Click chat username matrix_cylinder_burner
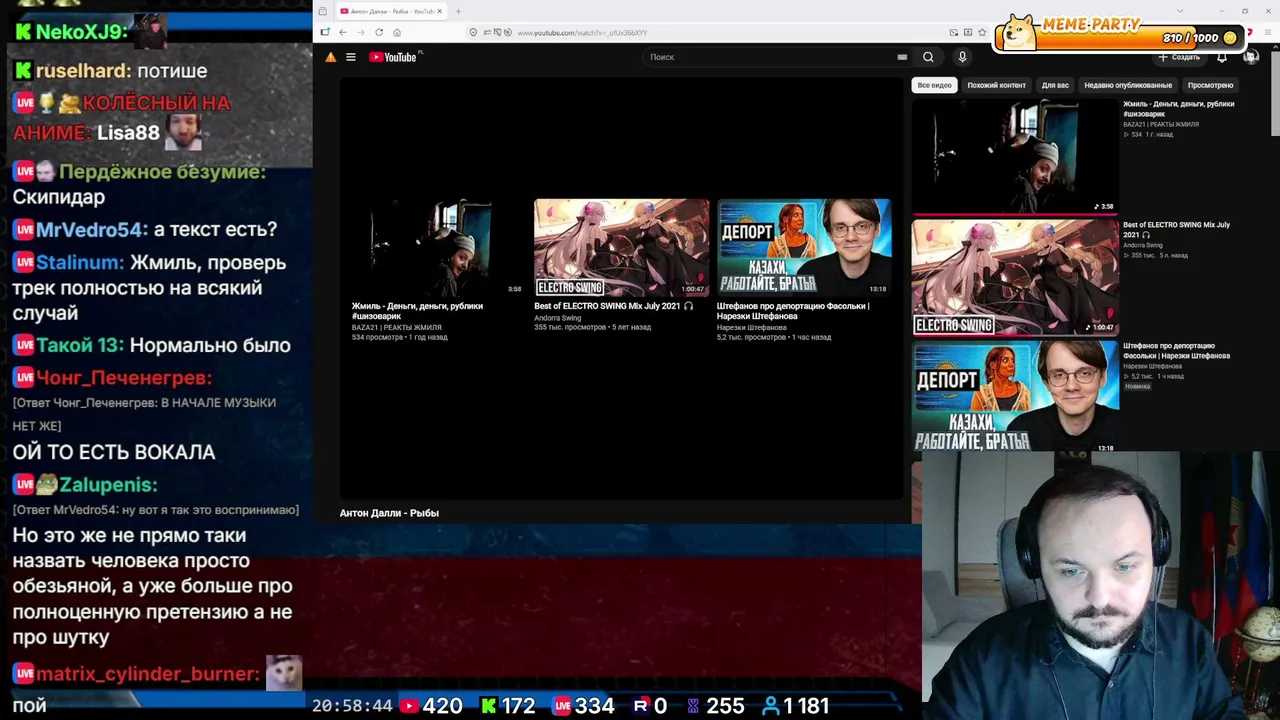Image resolution: width=1280 pixels, height=720 pixels. pyautogui.click(x=147, y=674)
